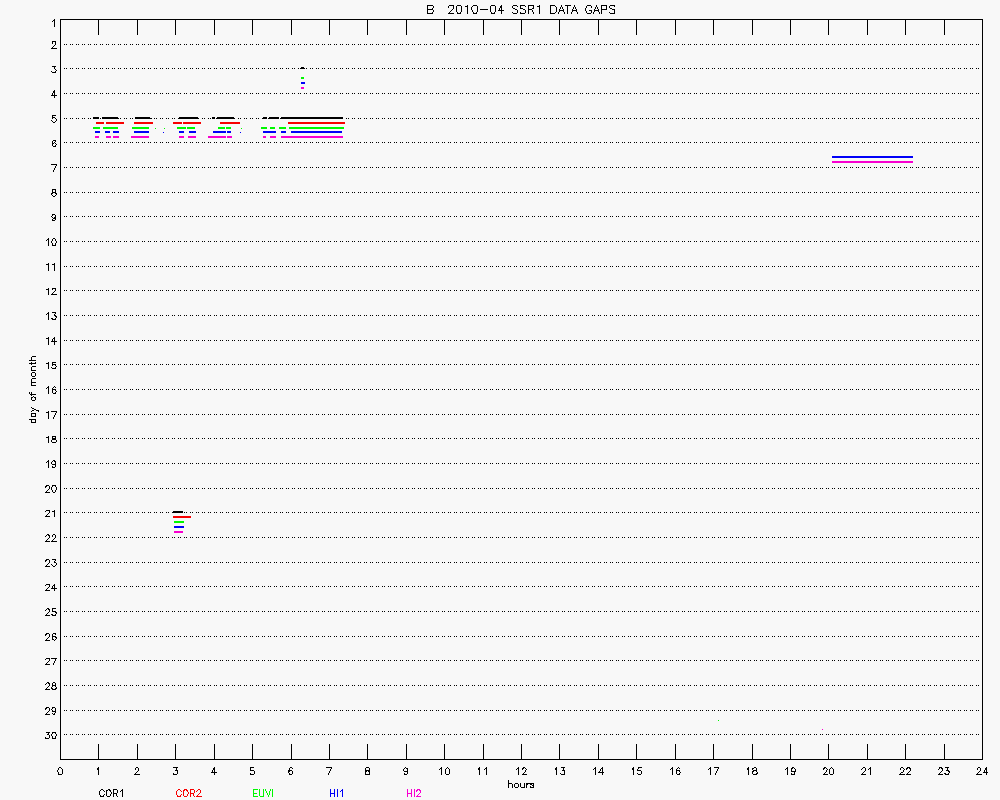Screen dimensions: 1000x800
Task: Click the long black bar on day 5 near hour 7
Action: (x=315, y=118)
